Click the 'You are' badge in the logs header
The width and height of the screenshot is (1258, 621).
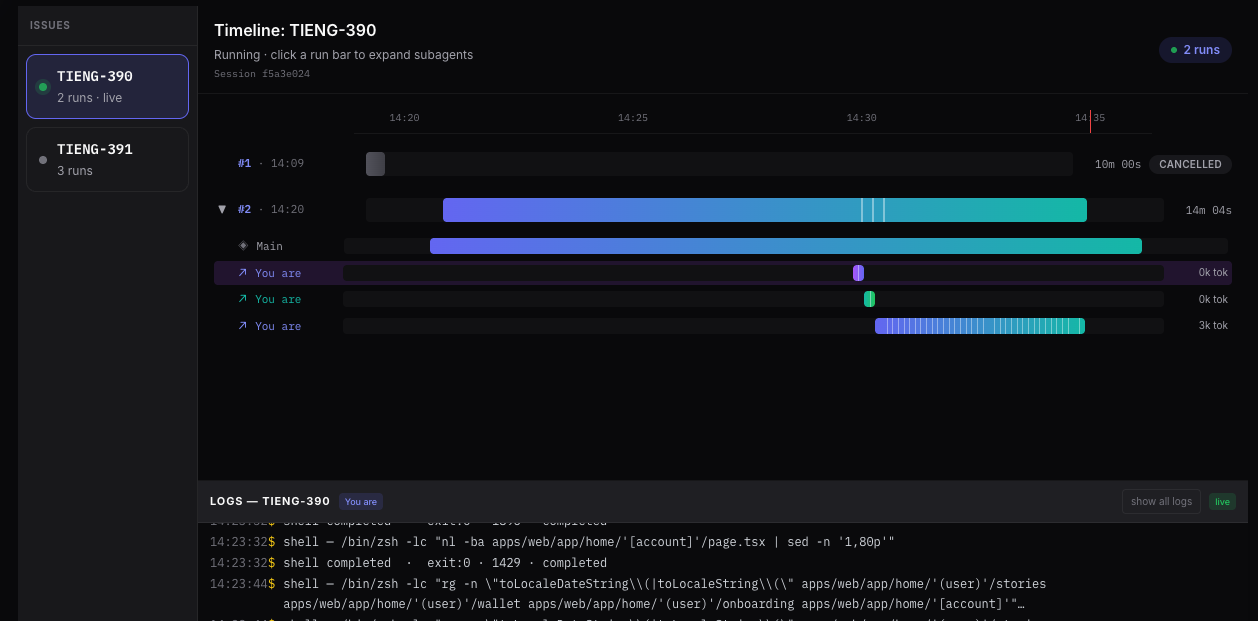pos(360,501)
